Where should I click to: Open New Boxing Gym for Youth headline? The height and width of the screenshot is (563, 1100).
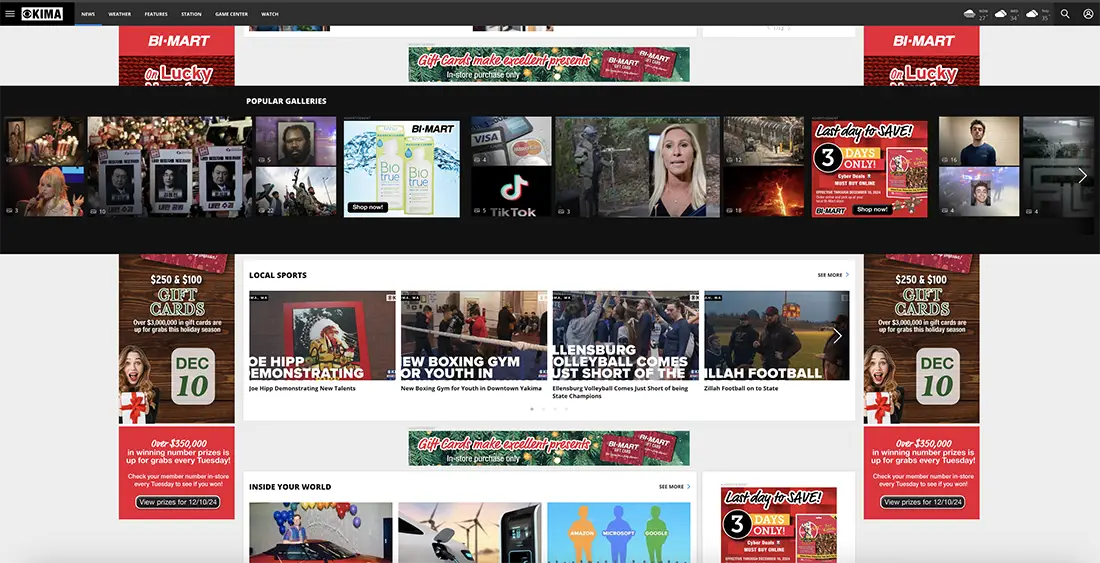tap(471, 388)
